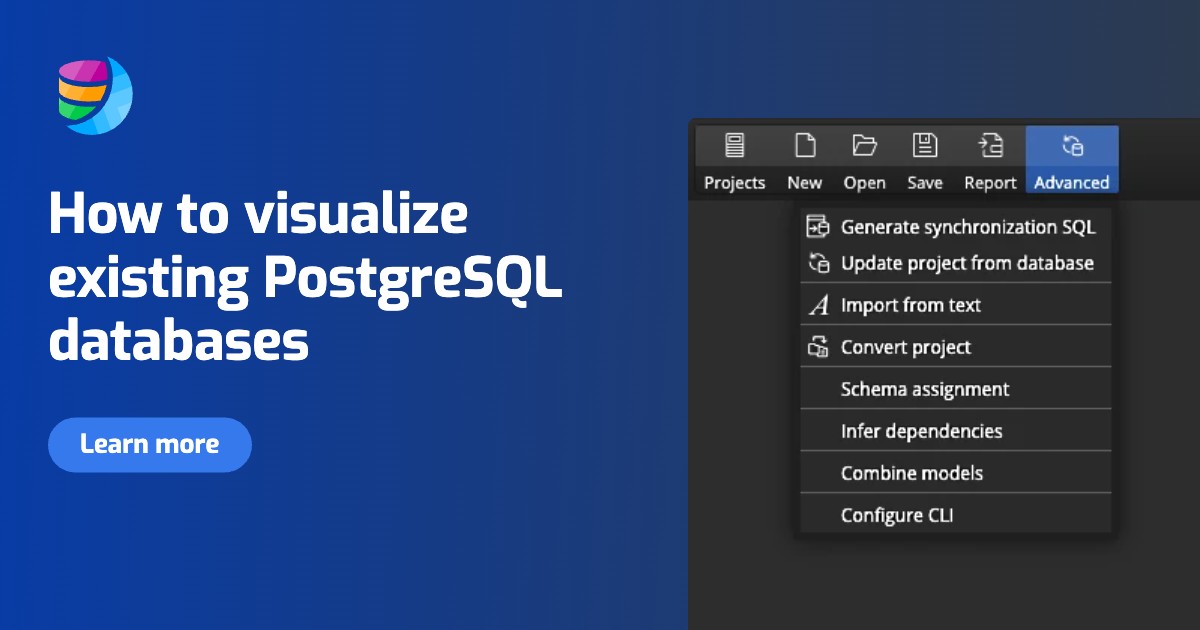The height and width of the screenshot is (630, 1200).
Task: Choose Convert project menu entry
Action: 956,347
